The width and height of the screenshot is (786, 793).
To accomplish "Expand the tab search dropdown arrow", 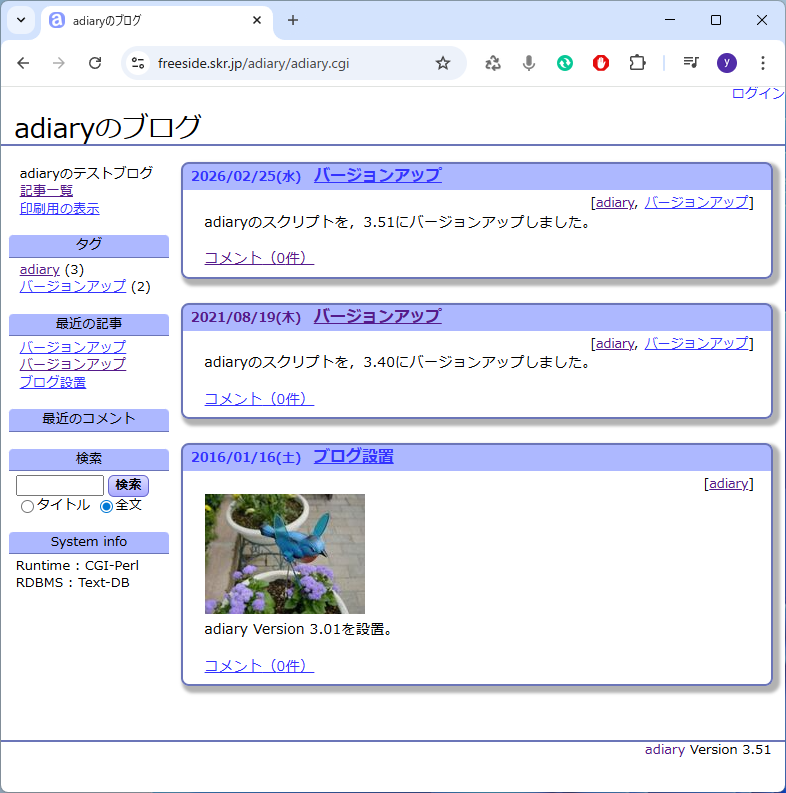I will click(20, 20).
